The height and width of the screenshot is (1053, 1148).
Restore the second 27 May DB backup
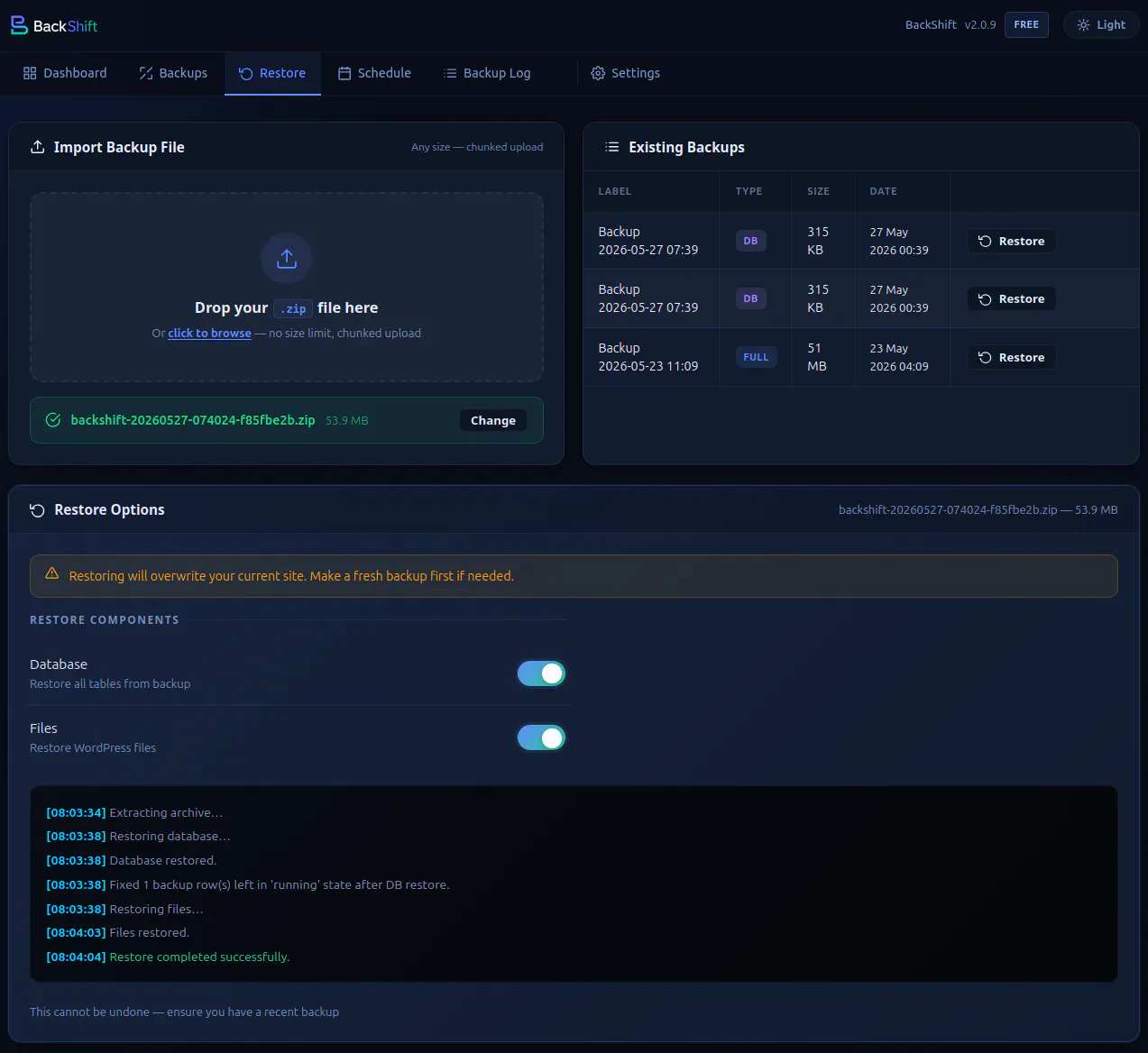(1012, 298)
